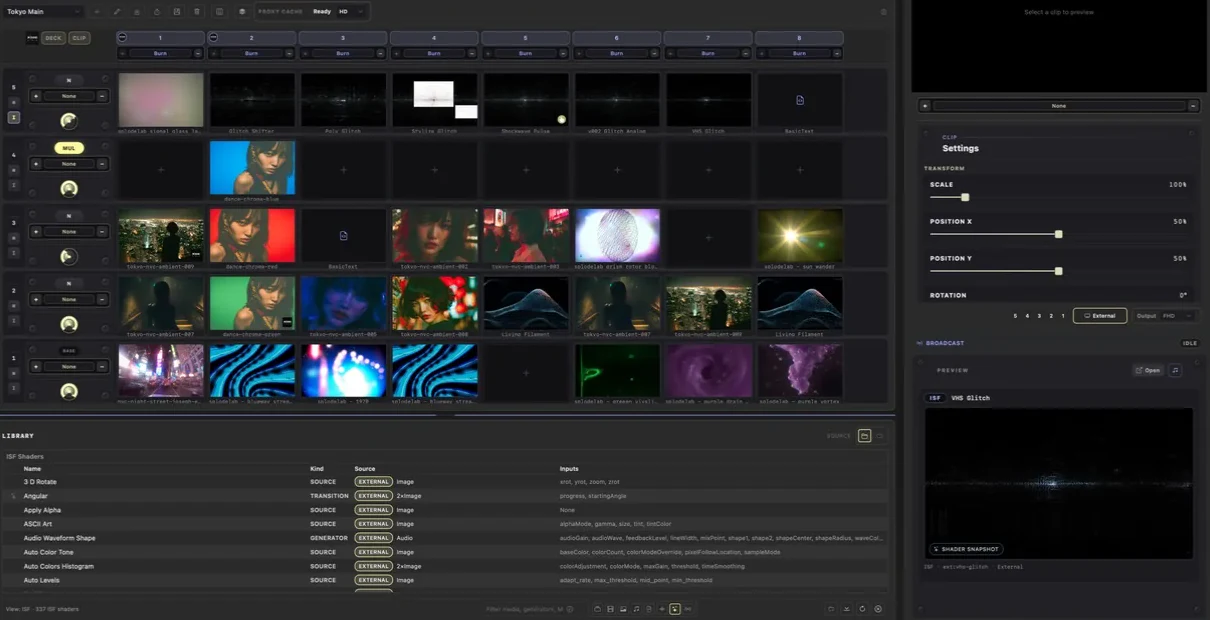This screenshot has width=1210, height=620.
Task: Click the folder filter icon in Library footer
Action: [597, 609]
